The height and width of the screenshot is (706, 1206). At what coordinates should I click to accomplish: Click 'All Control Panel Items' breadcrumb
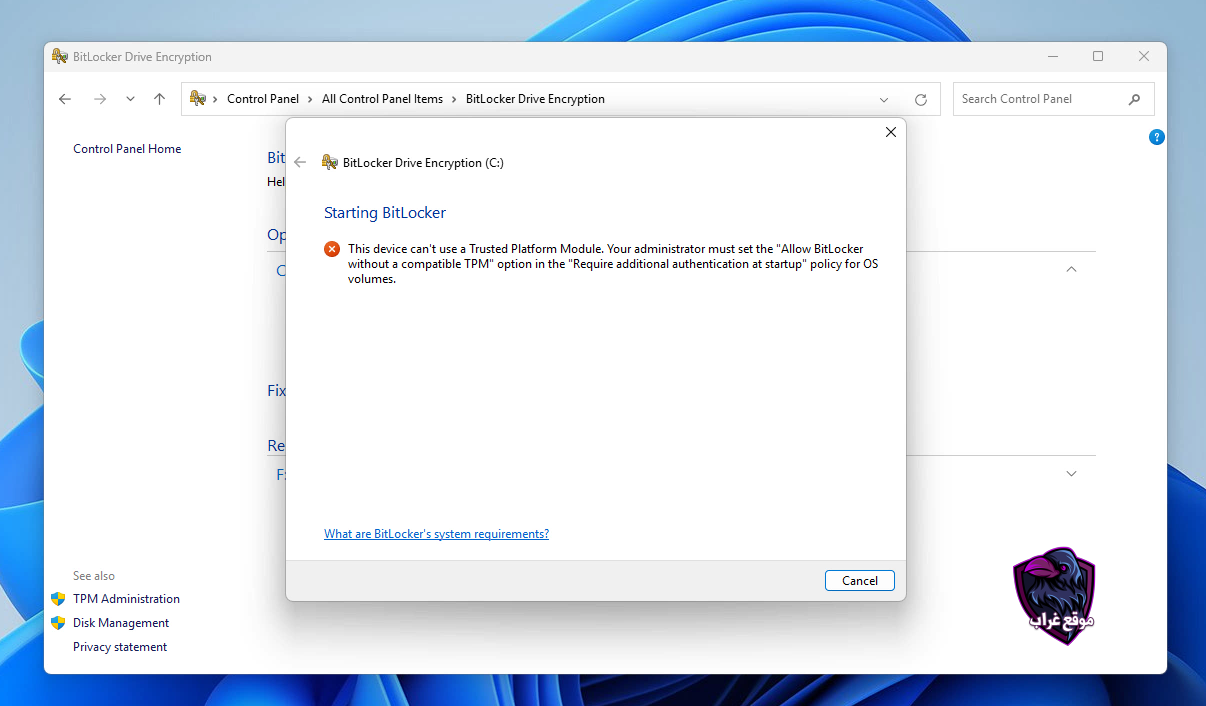tap(382, 99)
